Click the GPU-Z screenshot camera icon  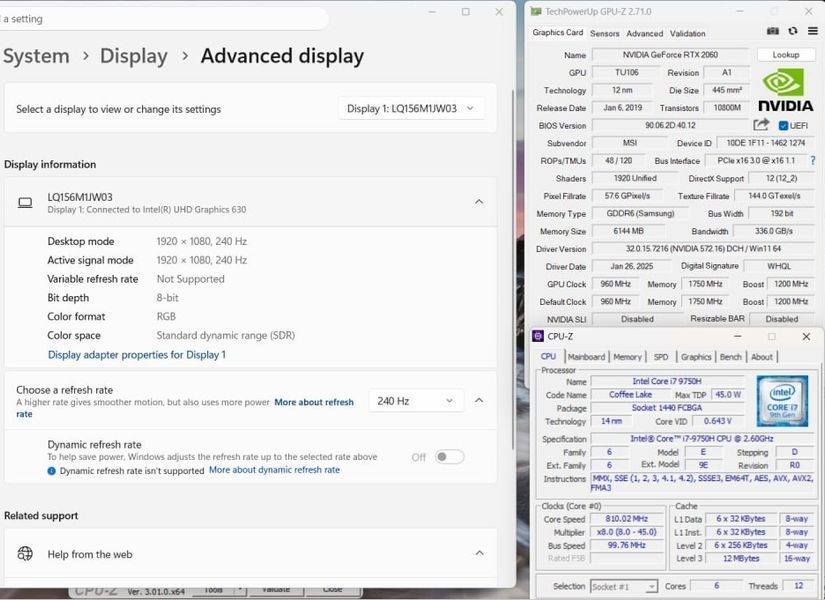coord(772,32)
